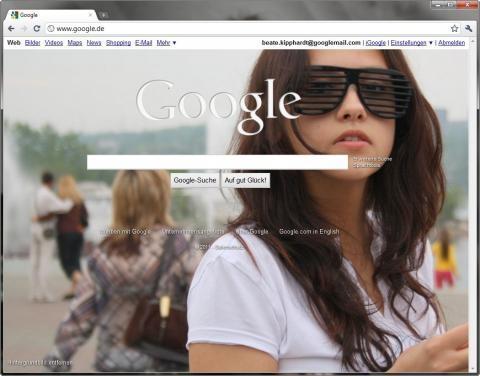The height and width of the screenshot is (376, 480).
Task: Click the Hintergrundbild entfernen link at bottom left
Action: click(x=40, y=363)
